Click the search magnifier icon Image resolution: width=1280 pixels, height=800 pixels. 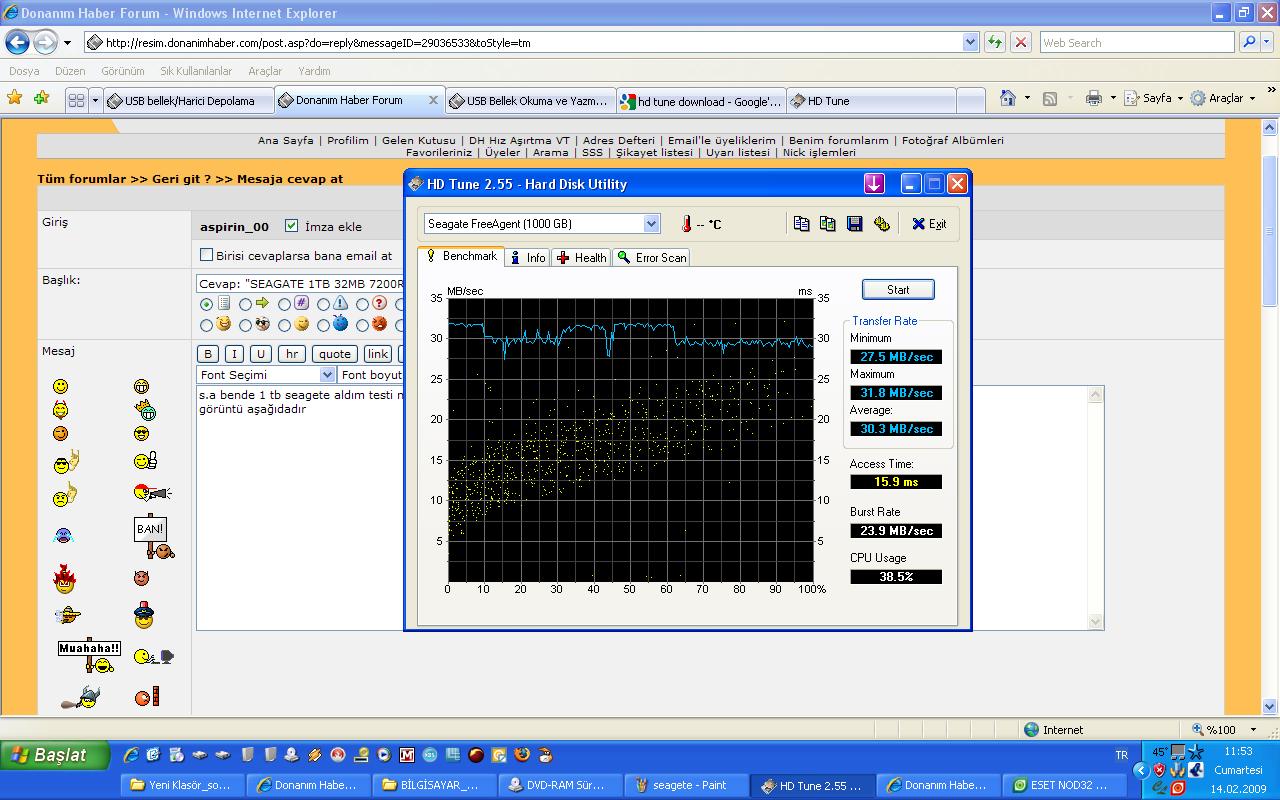click(x=1248, y=42)
